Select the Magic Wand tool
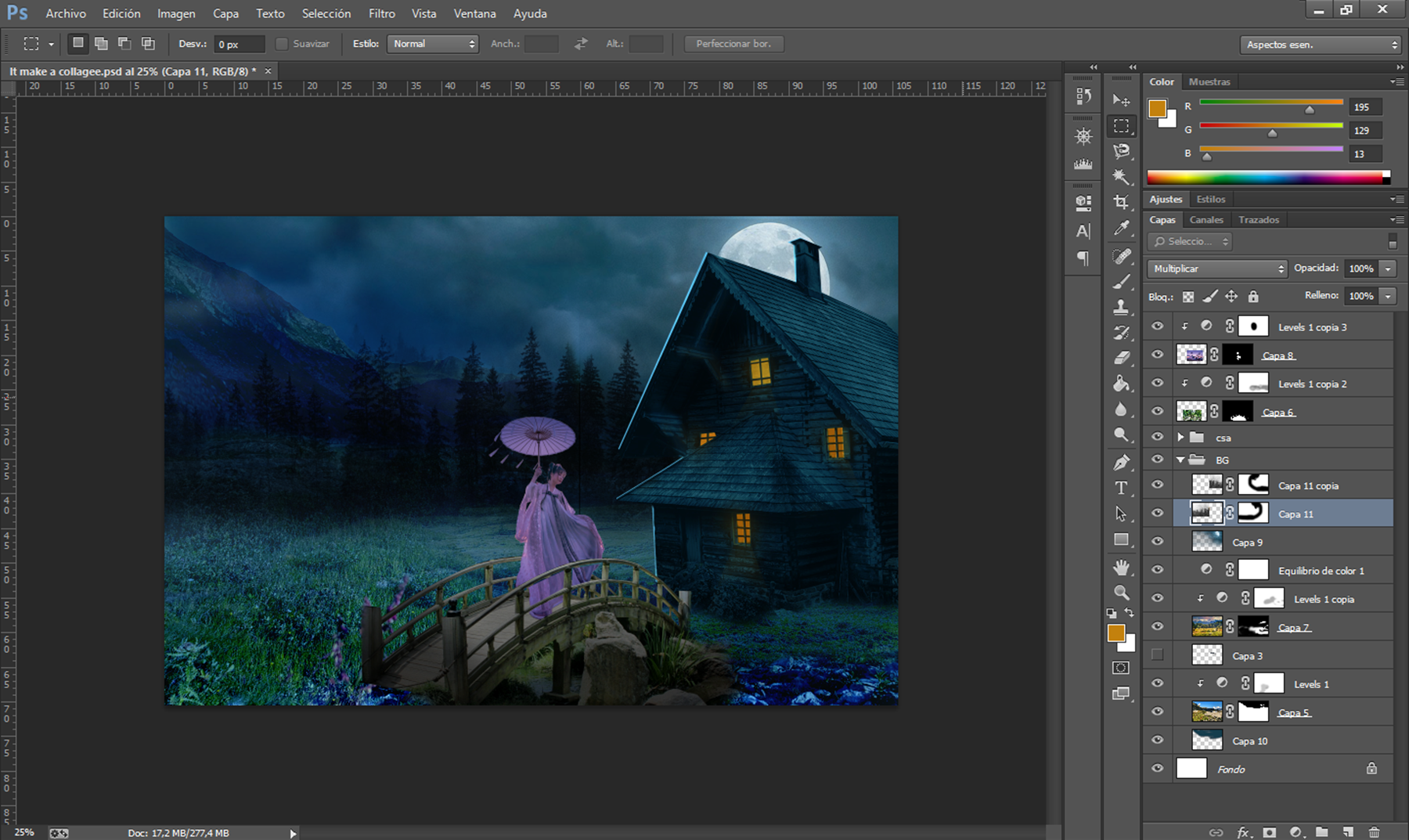This screenshot has width=1409, height=840. (x=1121, y=177)
